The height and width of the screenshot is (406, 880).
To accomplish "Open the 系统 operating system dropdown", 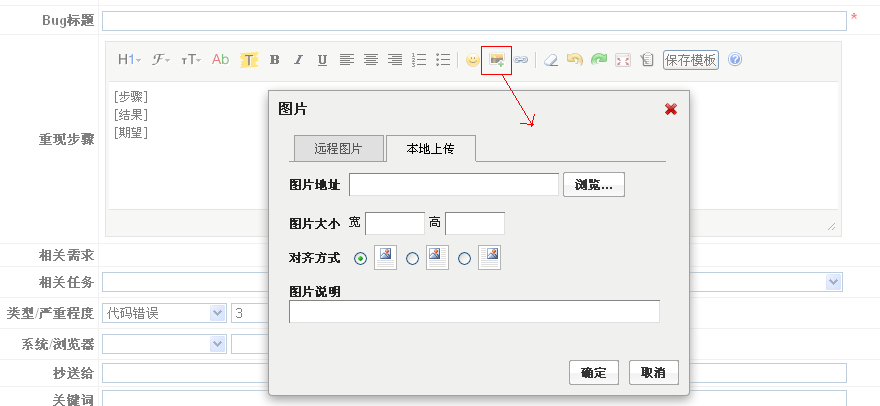I will (x=164, y=344).
